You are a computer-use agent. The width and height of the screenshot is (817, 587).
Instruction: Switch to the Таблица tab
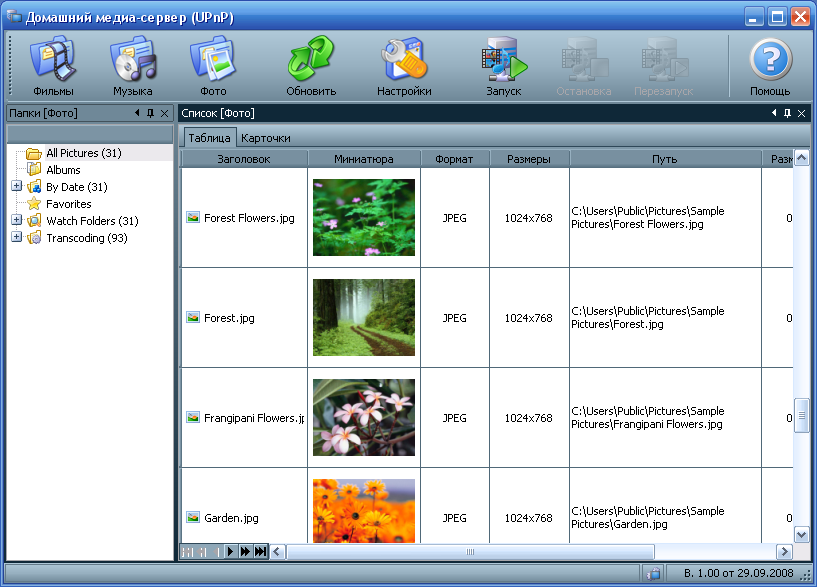(x=209, y=138)
